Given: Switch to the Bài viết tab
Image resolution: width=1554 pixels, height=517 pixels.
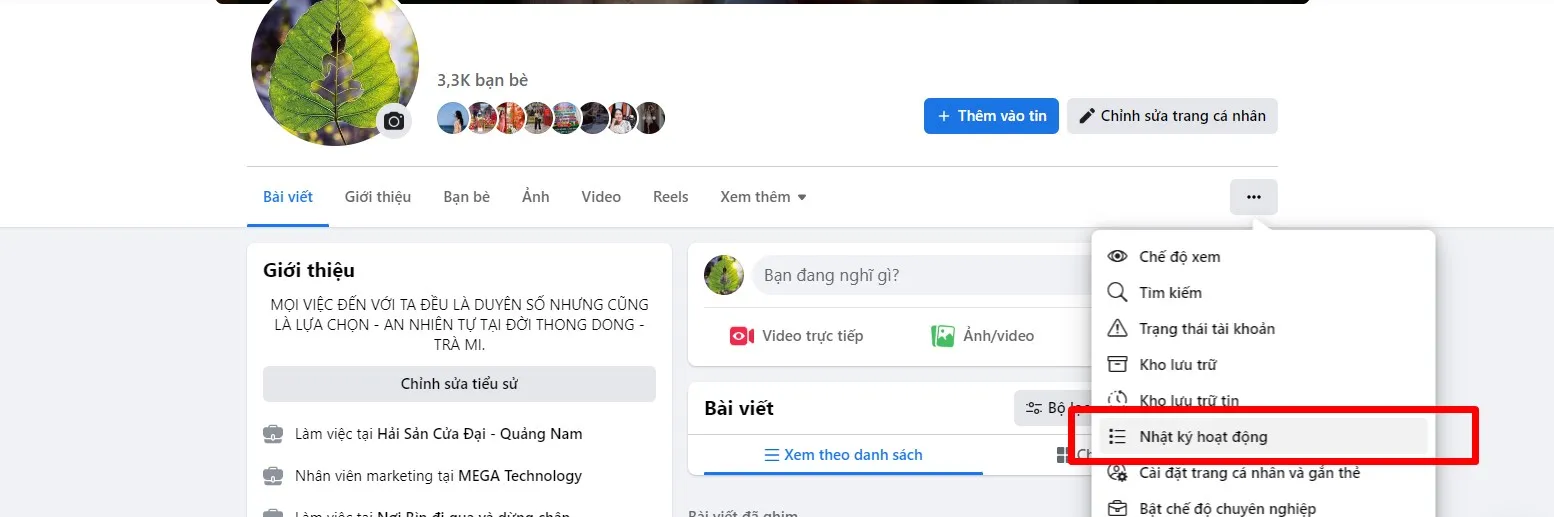Looking at the screenshot, I should point(288,197).
